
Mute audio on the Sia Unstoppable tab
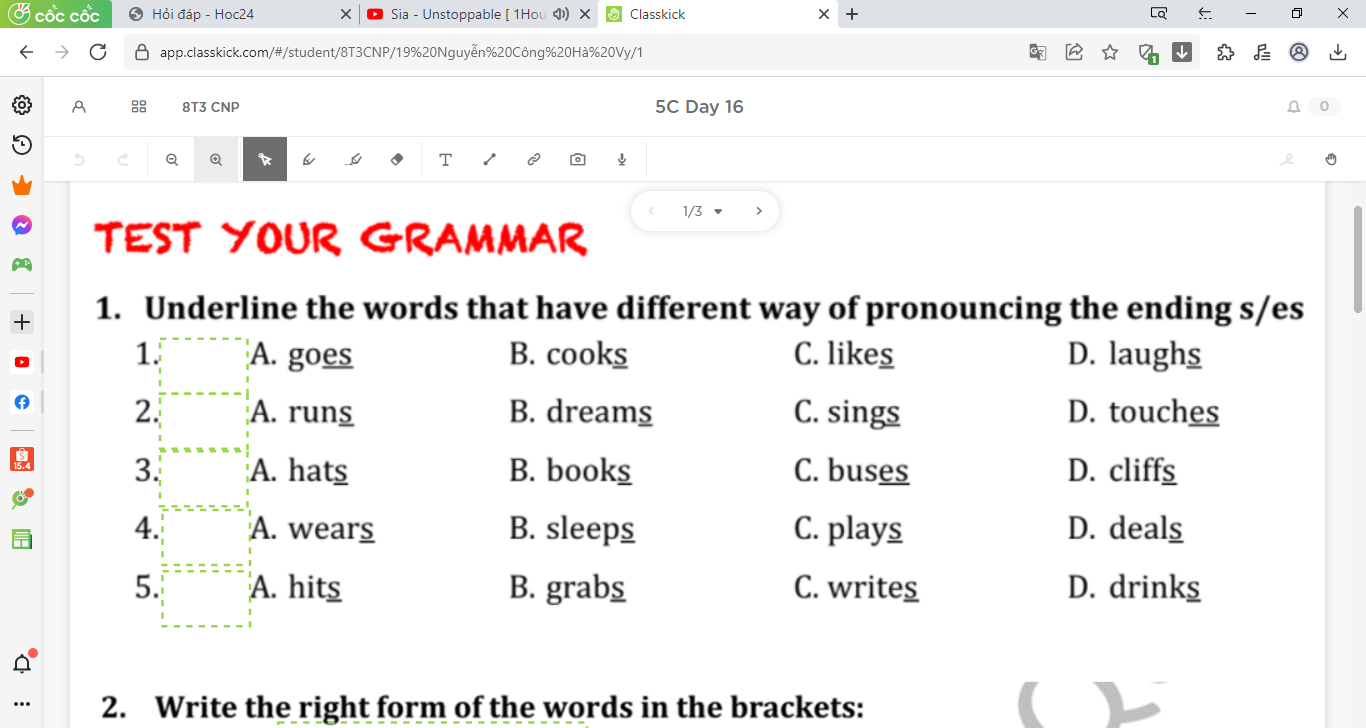pyautogui.click(x=560, y=14)
